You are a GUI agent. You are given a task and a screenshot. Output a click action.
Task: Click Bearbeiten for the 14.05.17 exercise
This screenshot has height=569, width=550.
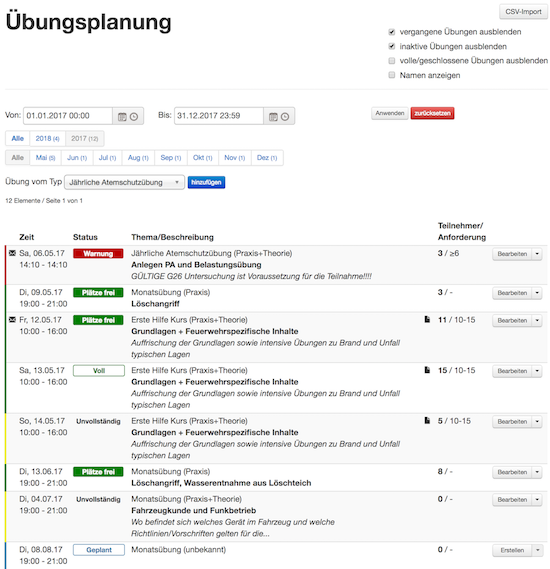click(512, 421)
